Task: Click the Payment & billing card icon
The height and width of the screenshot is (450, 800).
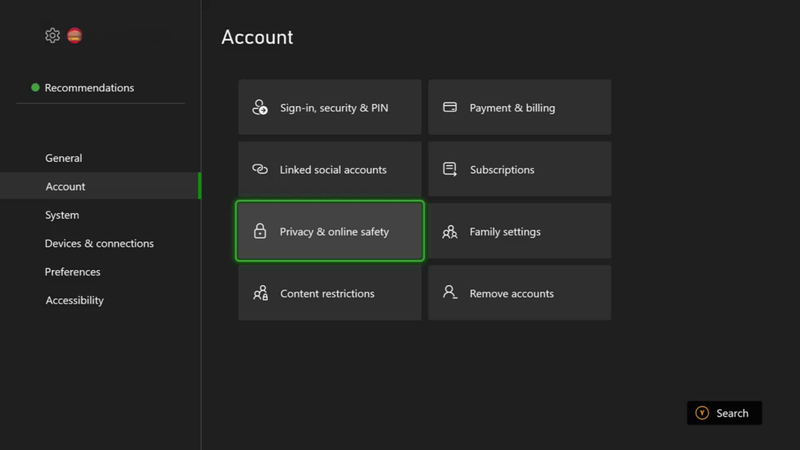Action: [449, 107]
